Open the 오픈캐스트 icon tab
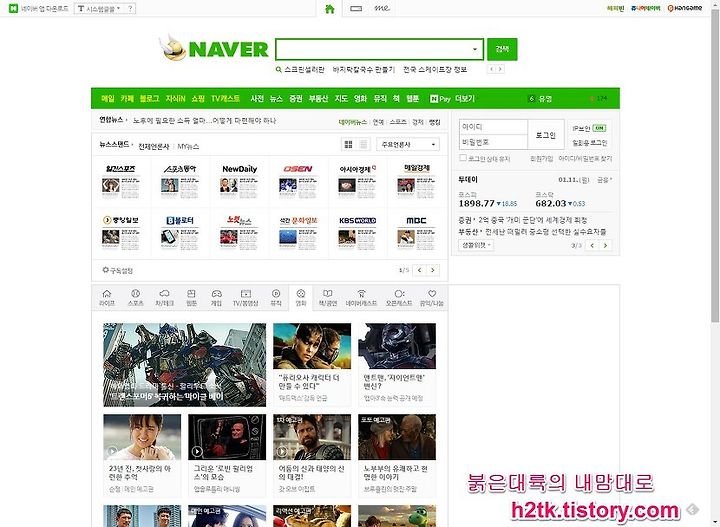Image resolution: width=720 pixels, height=527 pixels. [x=399, y=297]
